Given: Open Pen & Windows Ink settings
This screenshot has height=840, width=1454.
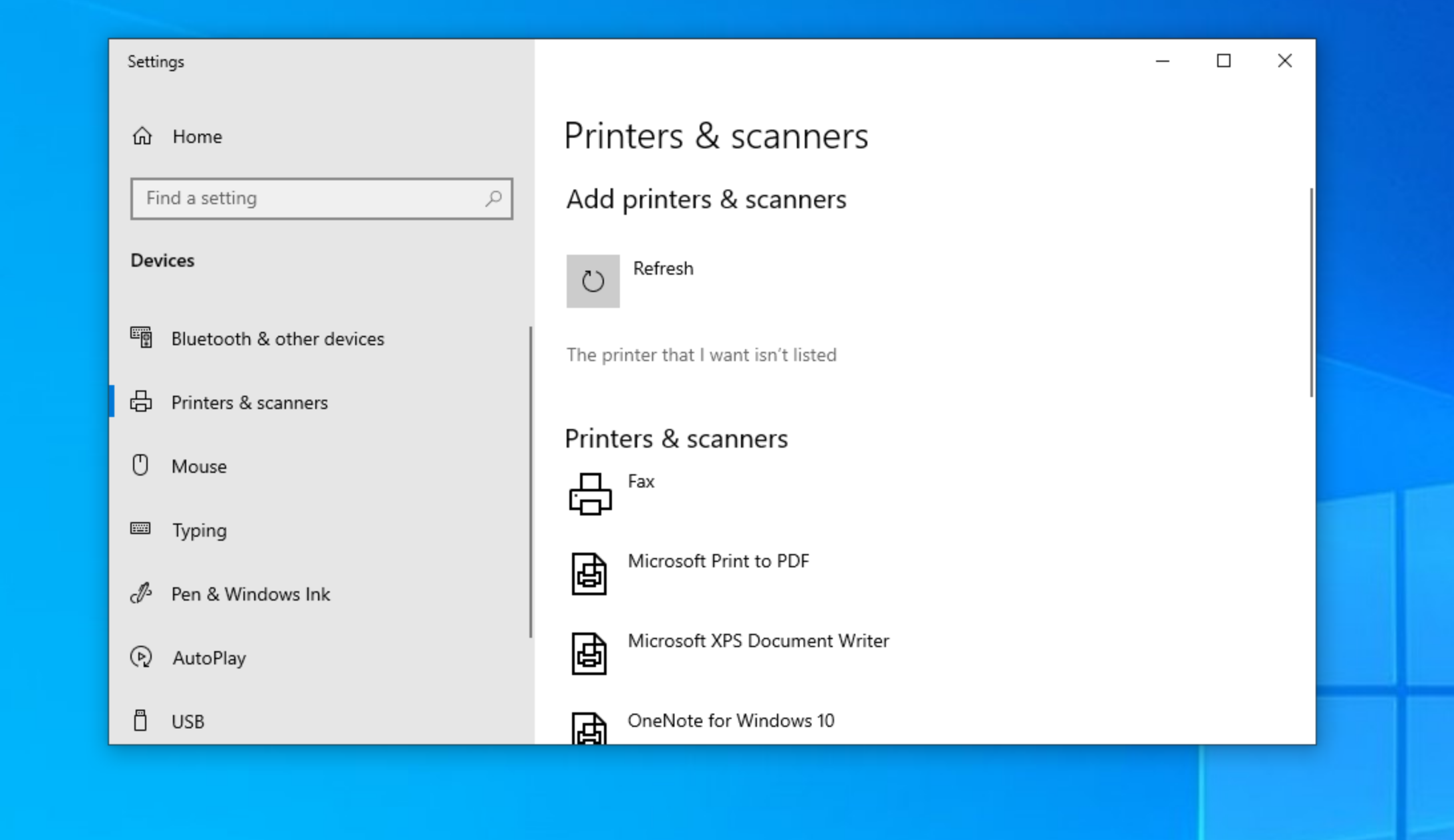Looking at the screenshot, I should [250, 594].
